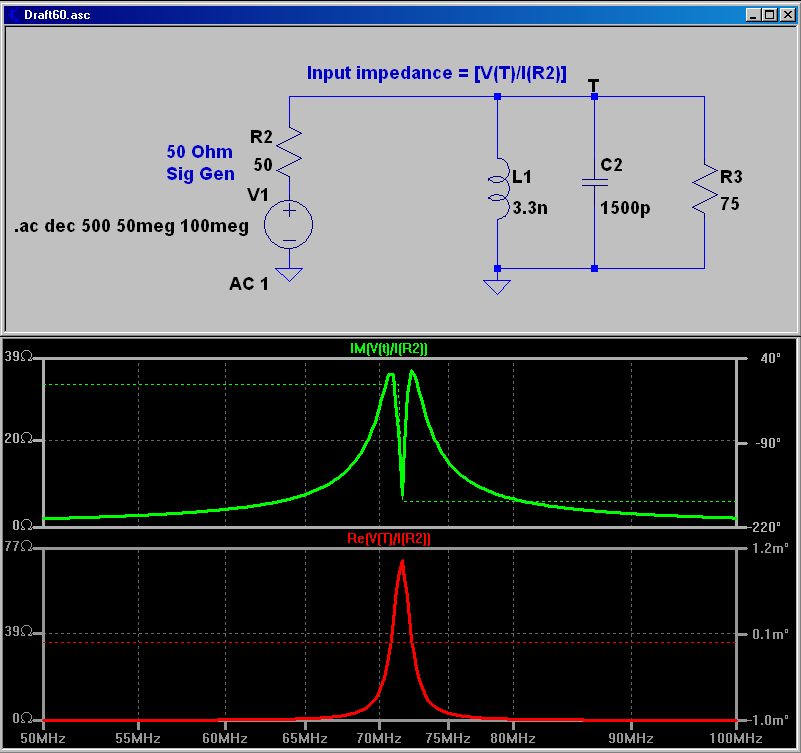Click the 75 value of R3
Screen dimensions: 801x753
[730, 204]
